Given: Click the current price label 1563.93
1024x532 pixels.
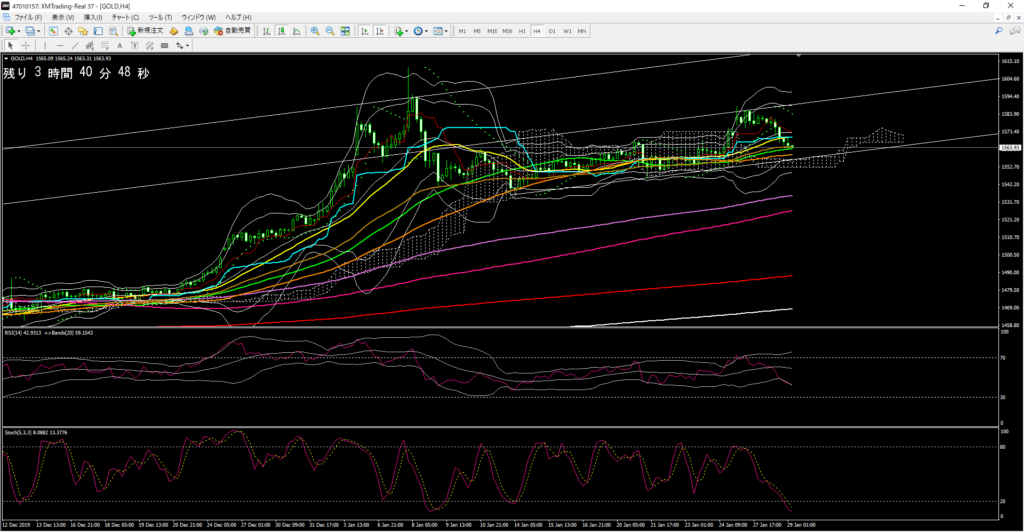Looking at the screenshot, I should 1010,148.
